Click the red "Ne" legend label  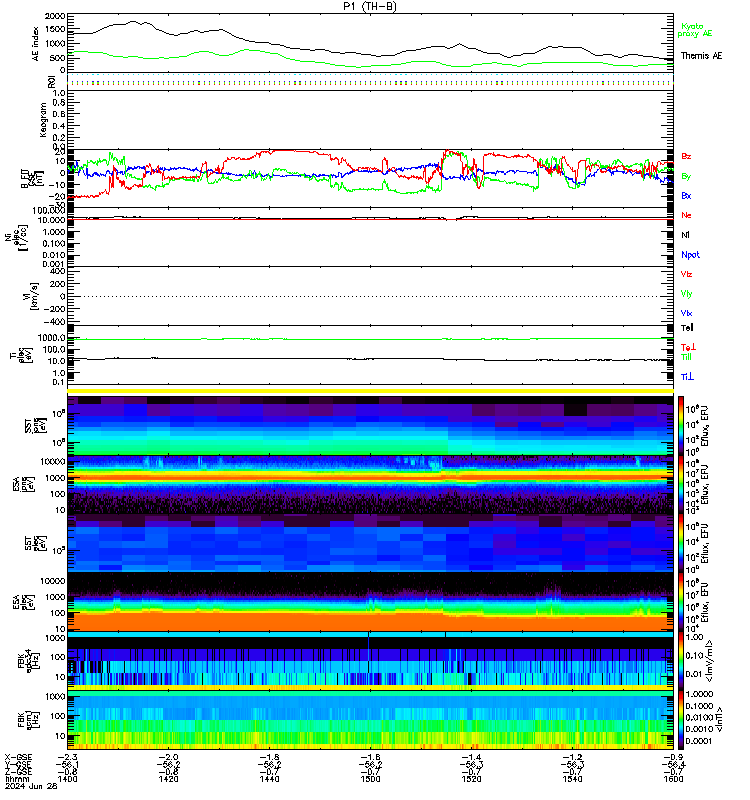point(686,215)
